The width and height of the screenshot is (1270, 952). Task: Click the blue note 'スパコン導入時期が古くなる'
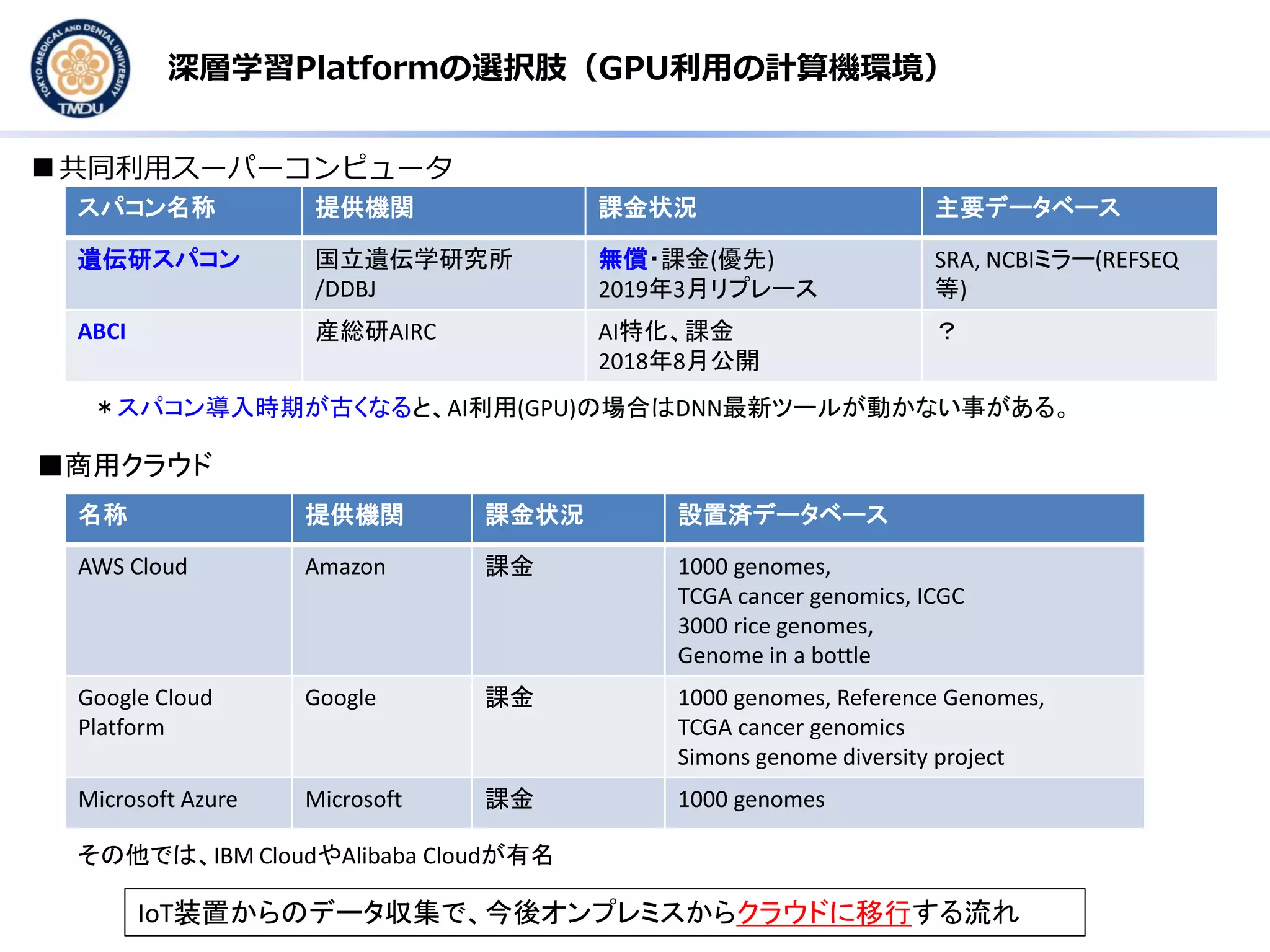tap(265, 407)
